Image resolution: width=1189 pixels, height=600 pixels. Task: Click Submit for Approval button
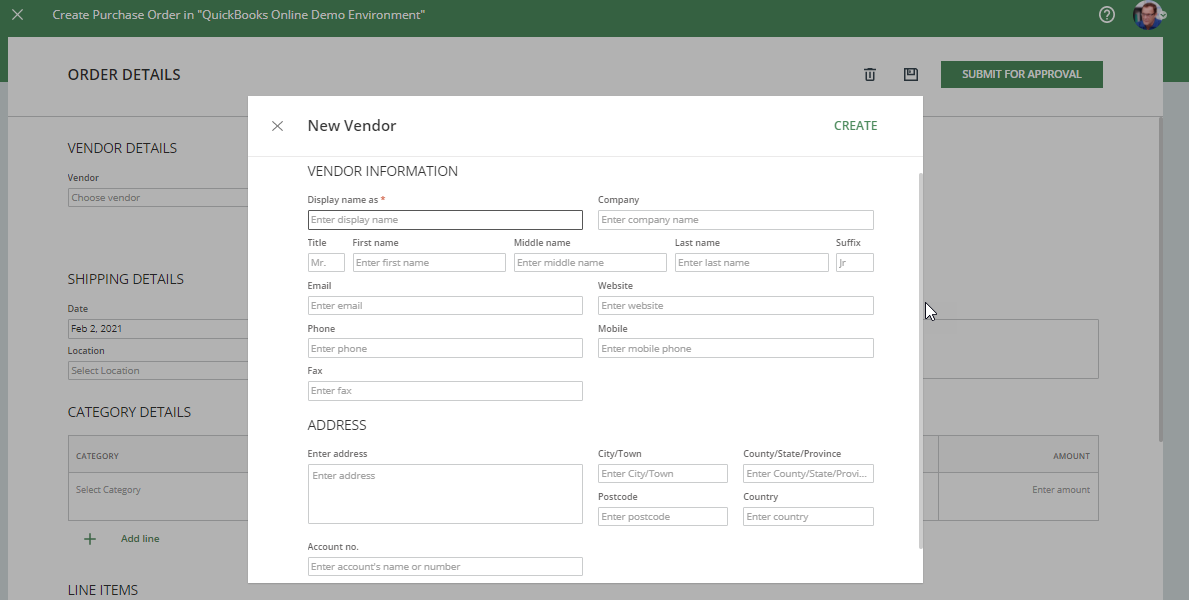point(1021,74)
